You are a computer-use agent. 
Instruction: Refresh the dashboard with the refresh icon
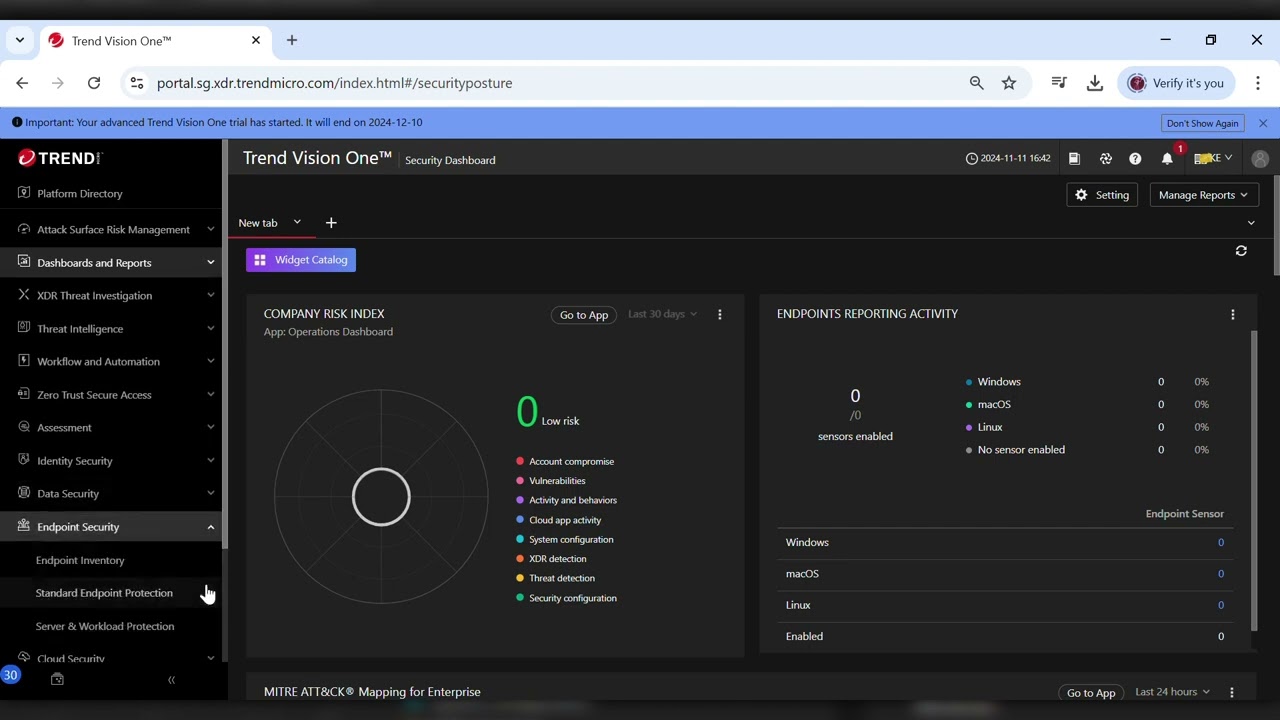(1241, 251)
